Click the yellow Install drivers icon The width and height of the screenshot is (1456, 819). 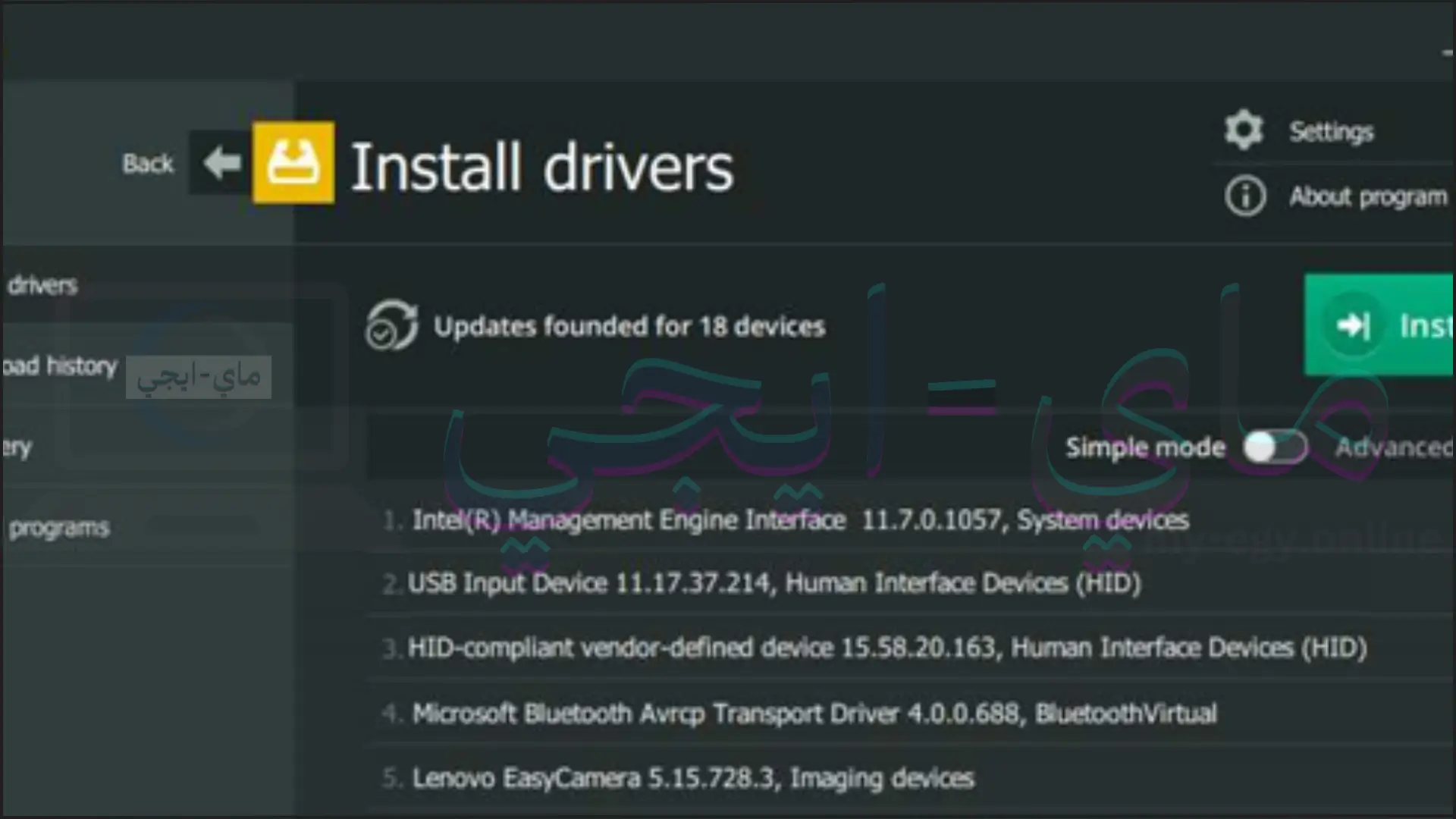point(293,162)
